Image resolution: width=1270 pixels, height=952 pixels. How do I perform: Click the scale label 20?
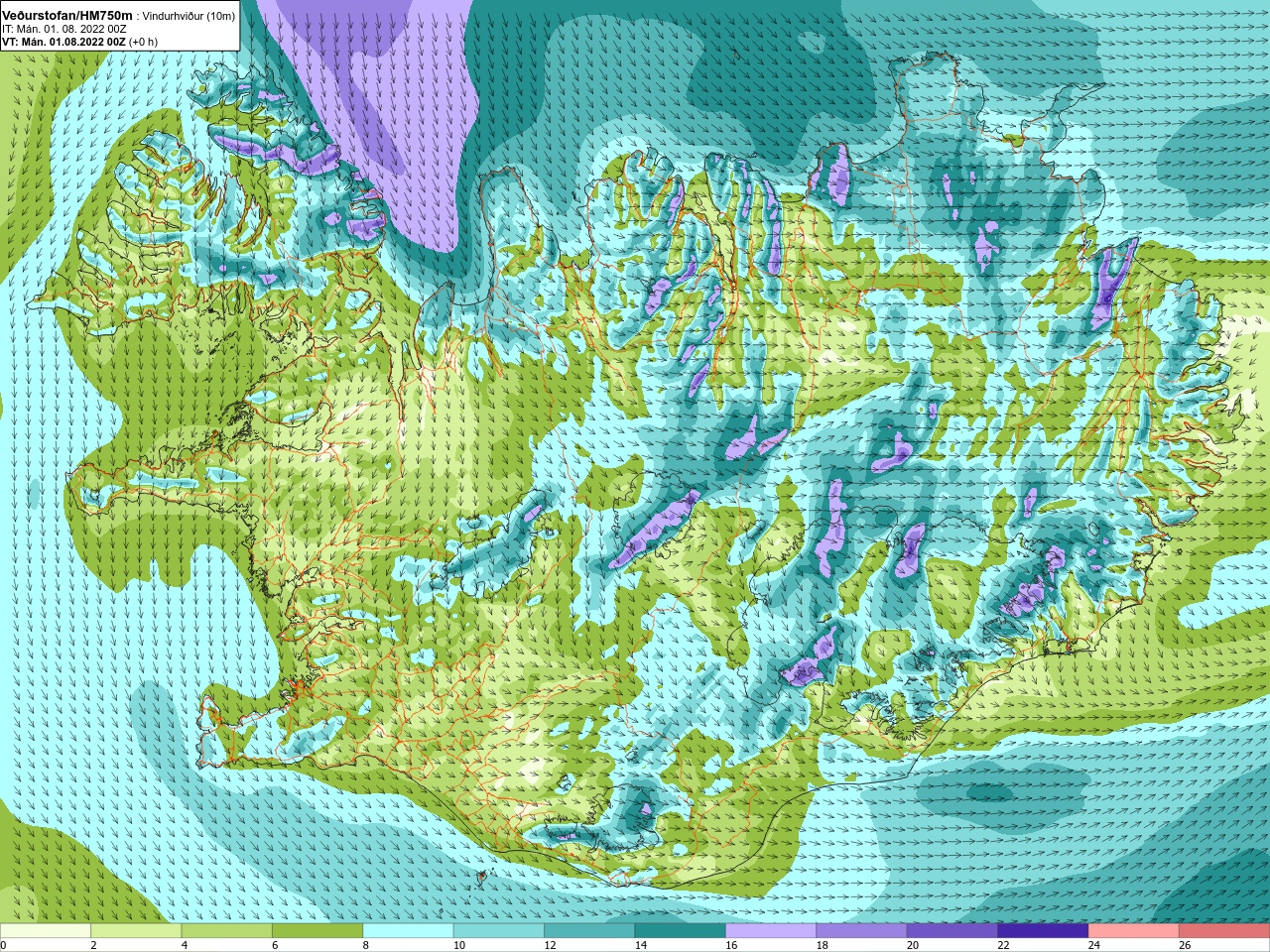(914, 945)
